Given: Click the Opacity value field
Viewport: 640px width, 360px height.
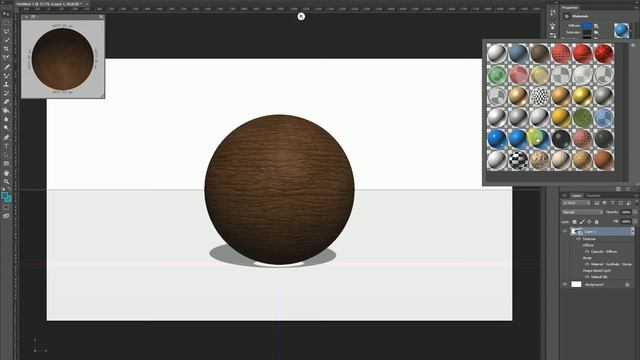Looking at the screenshot, I should coord(626,212).
